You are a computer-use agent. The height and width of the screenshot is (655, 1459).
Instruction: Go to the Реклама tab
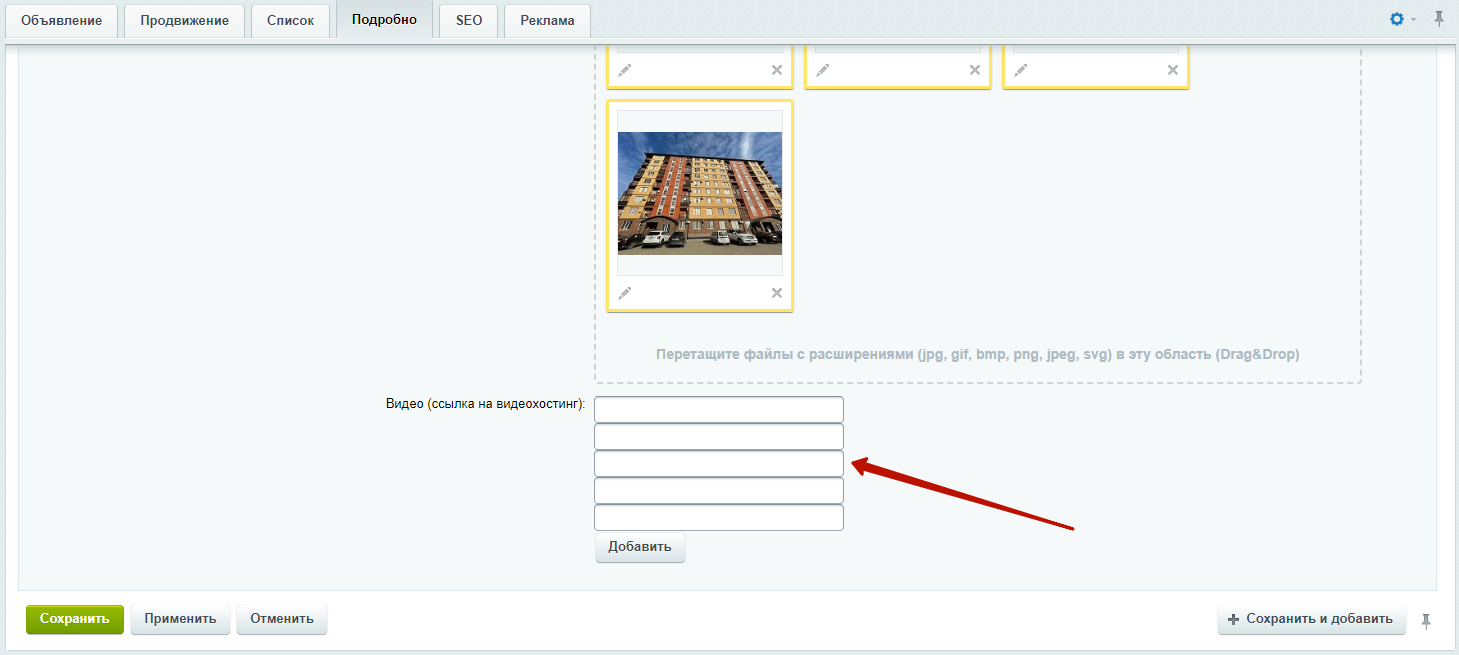tap(547, 21)
